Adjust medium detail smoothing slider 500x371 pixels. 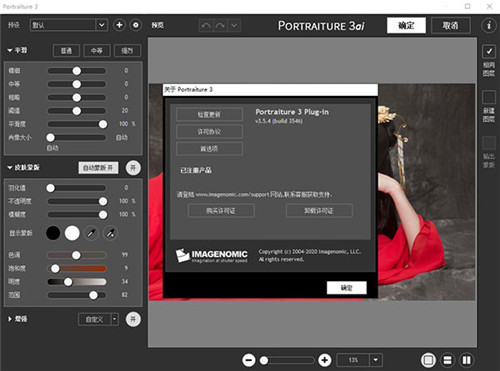click(x=77, y=84)
